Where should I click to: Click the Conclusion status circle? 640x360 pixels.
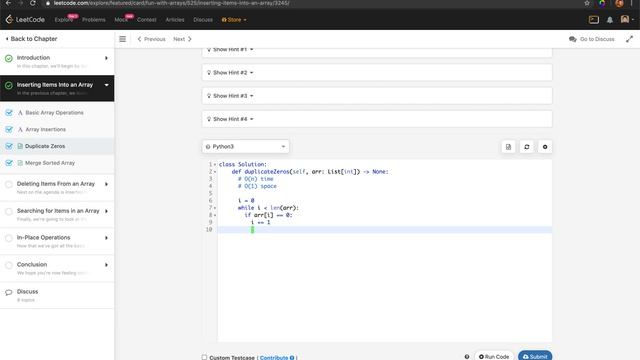tap(9, 265)
